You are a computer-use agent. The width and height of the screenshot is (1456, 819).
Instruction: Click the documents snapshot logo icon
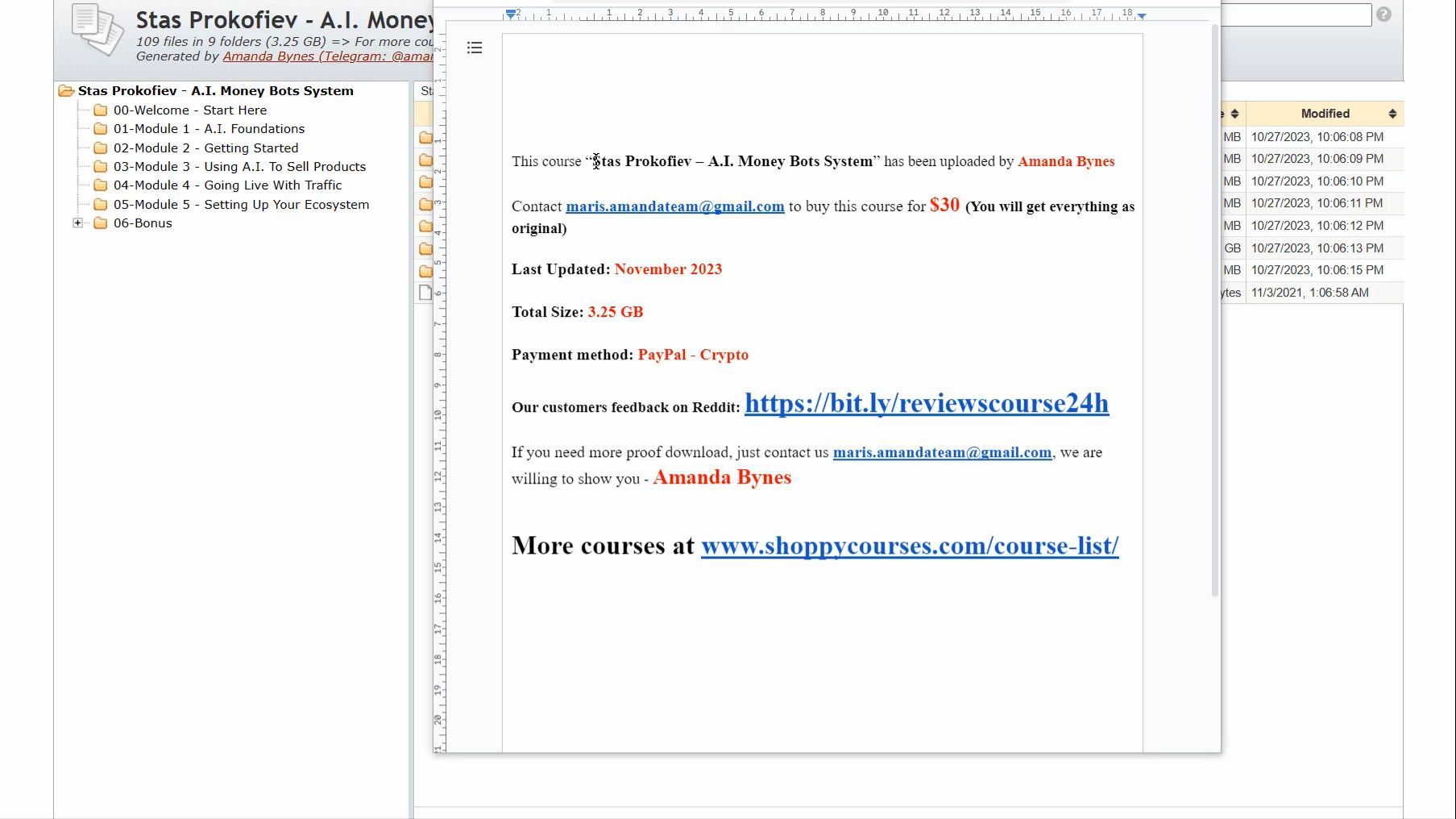(x=97, y=30)
